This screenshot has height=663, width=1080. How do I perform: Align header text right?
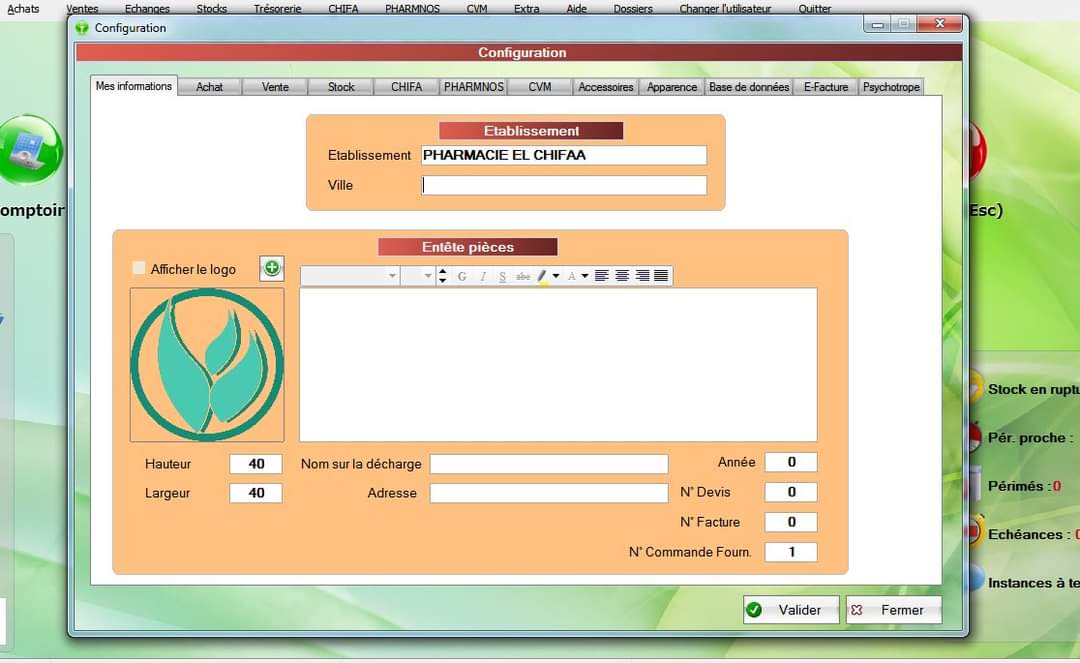[x=642, y=275]
